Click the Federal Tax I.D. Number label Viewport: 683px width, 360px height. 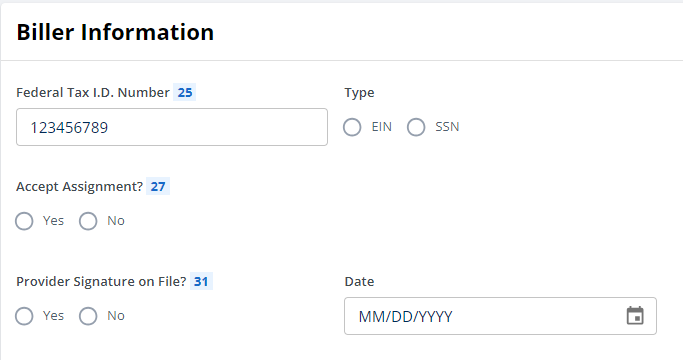[x=93, y=92]
